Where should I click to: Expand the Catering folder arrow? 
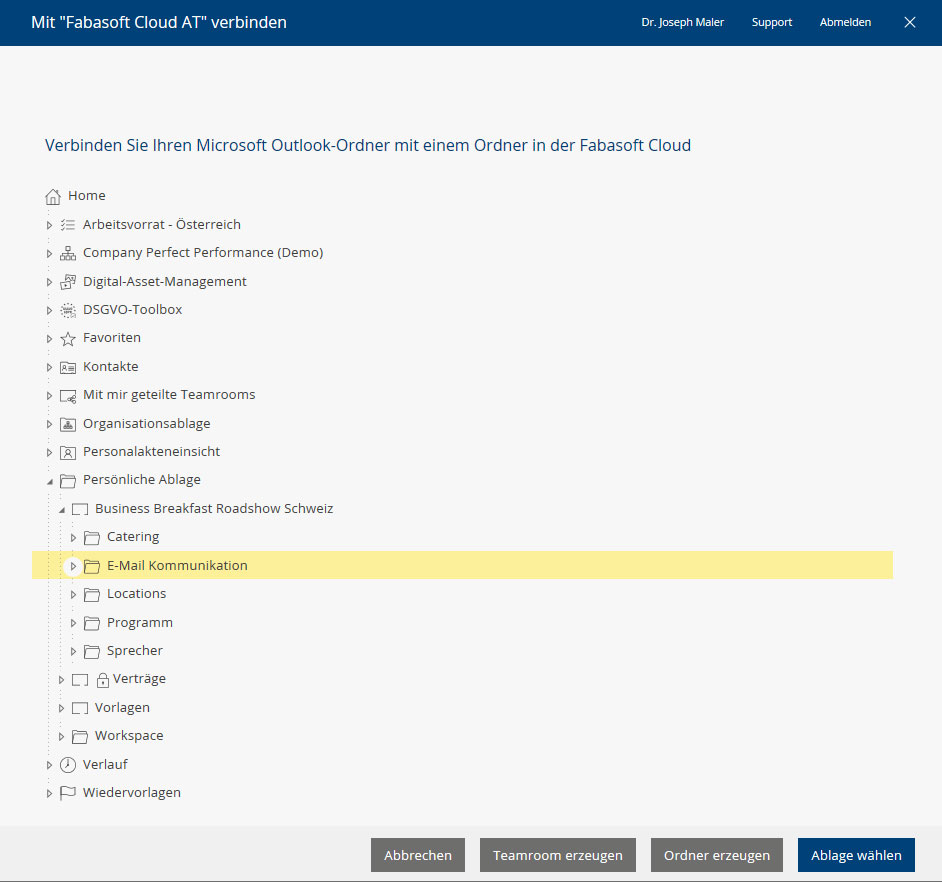(73, 538)
